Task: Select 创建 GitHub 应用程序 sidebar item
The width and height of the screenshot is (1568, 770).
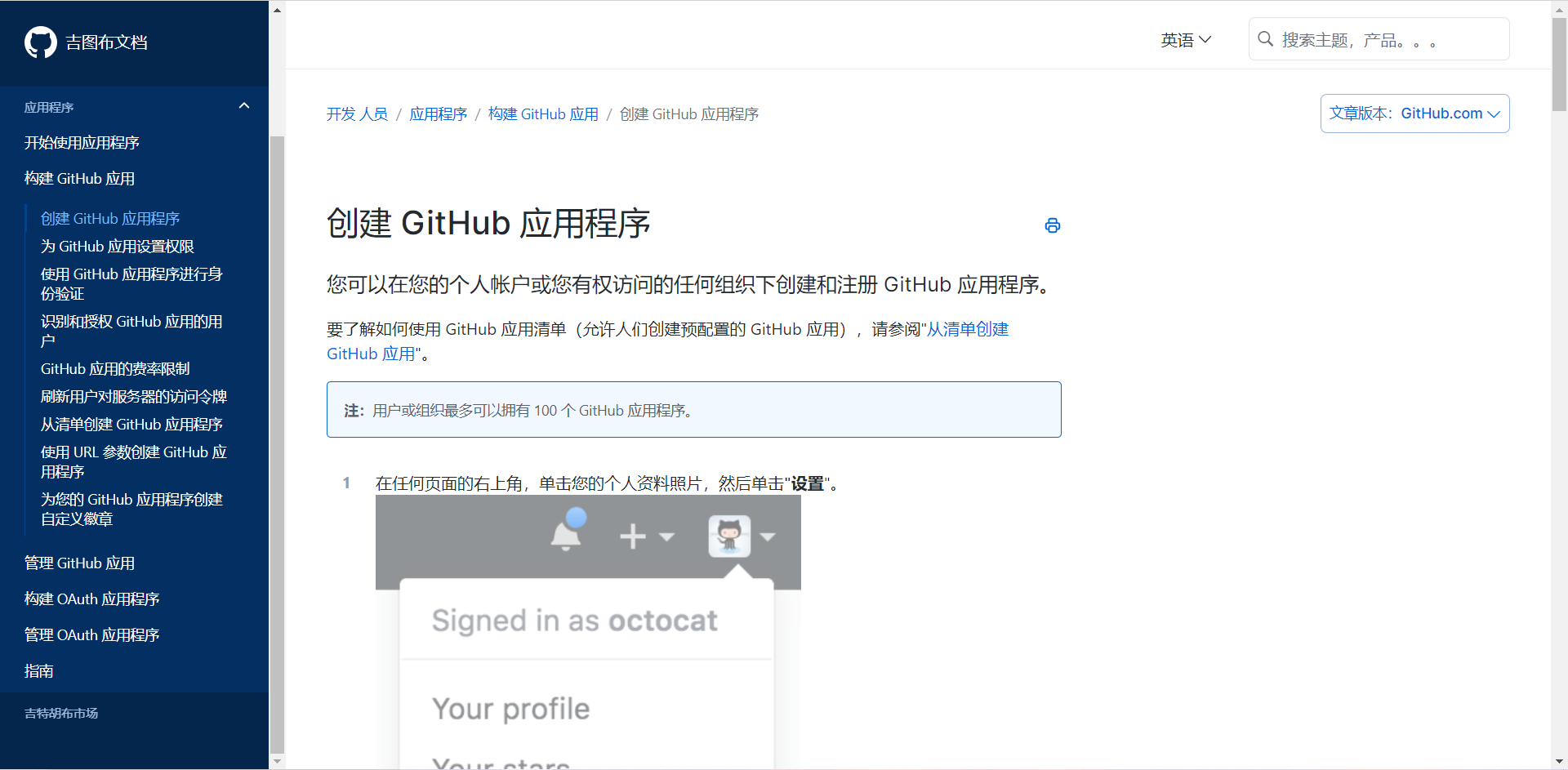Action: pyautogui.click(x=110, y=219)
